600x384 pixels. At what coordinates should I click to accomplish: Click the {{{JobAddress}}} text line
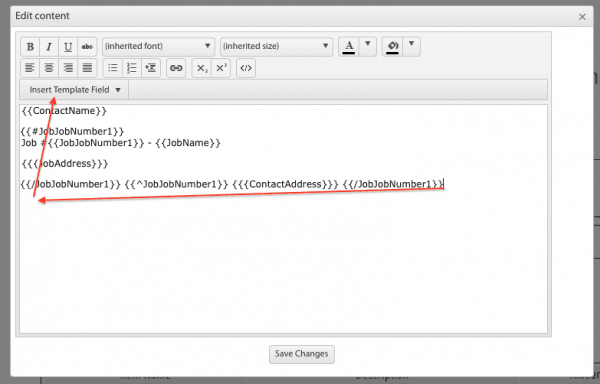[65, 164]
